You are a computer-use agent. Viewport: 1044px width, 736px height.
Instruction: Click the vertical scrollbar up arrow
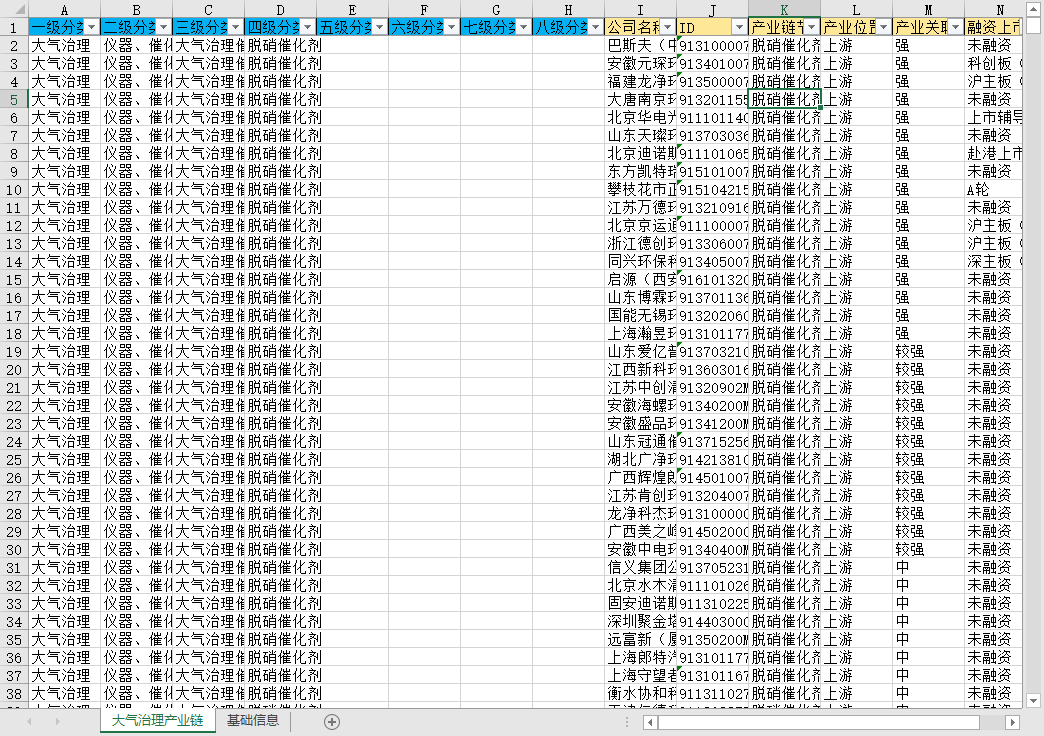(x=1033, y=8)
